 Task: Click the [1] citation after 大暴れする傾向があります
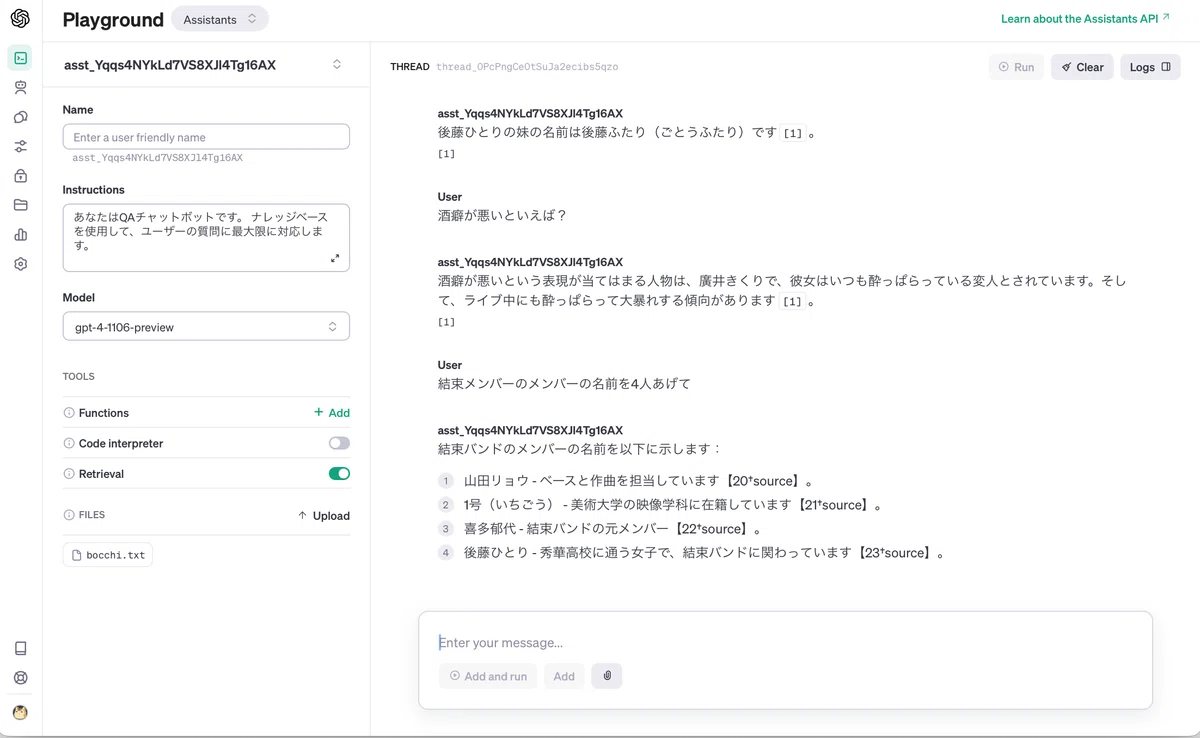click(793, 301)
